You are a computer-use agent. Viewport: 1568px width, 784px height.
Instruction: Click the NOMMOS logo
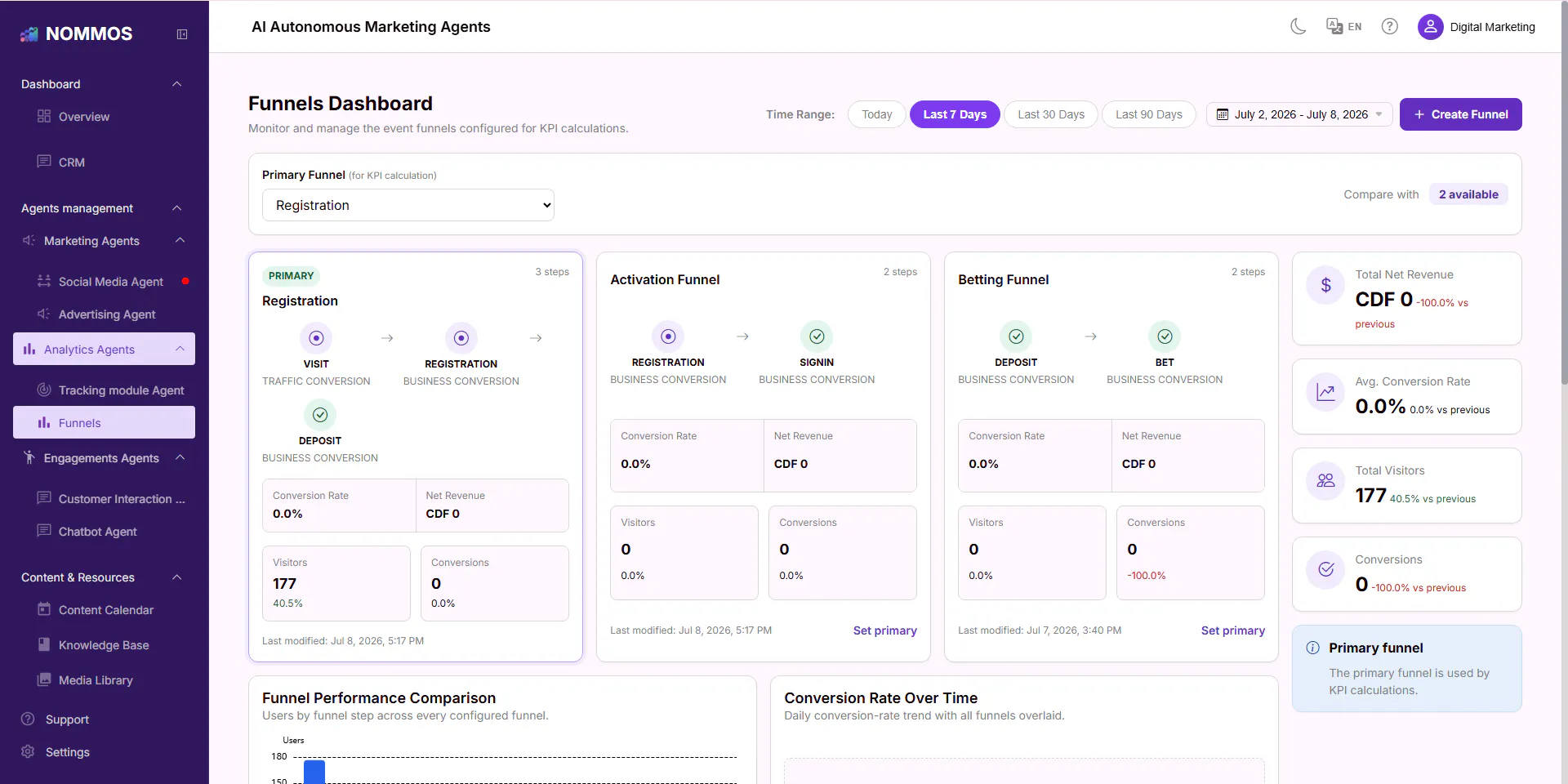click(x=76, y=33)
